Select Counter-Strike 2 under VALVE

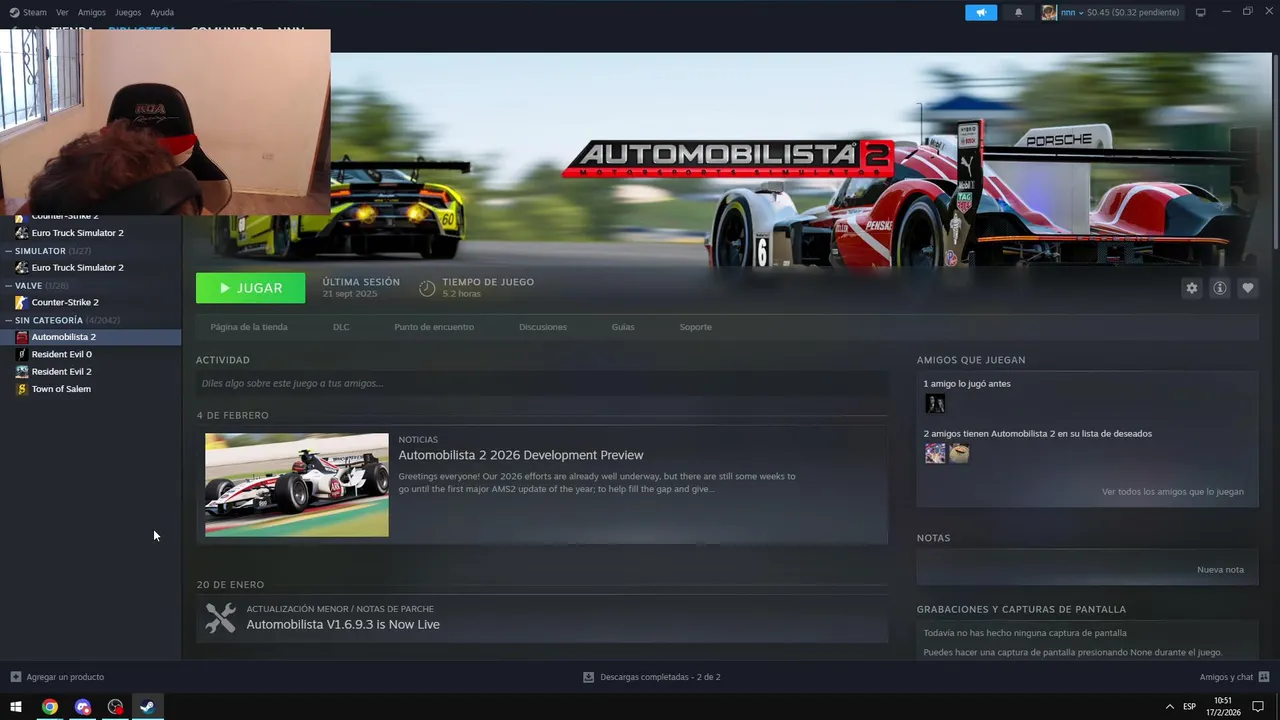(x=65, y=302)
